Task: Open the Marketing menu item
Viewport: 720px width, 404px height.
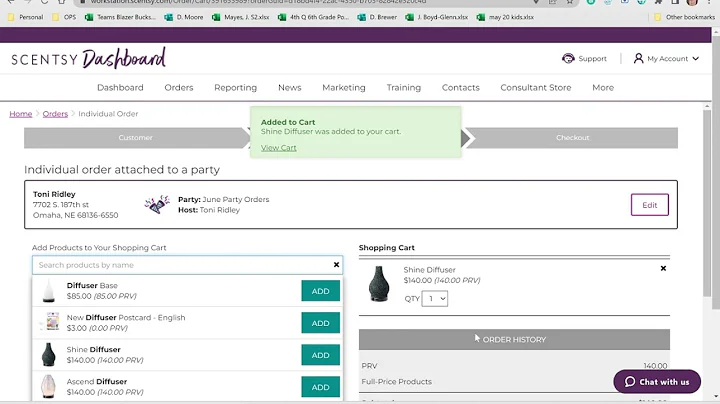Action: [x=344, y=87]
